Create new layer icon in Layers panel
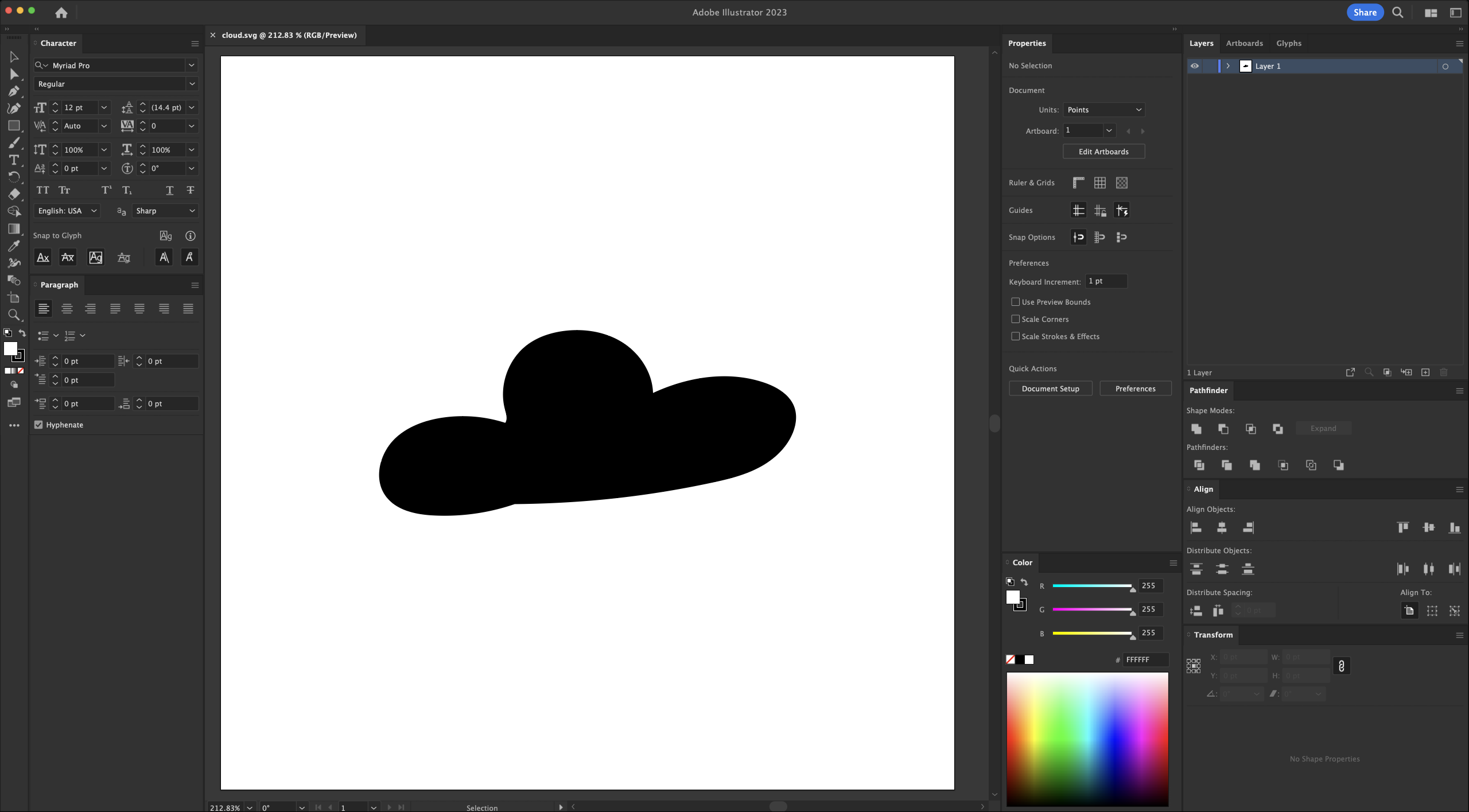1469x812 pixels. coord(1425,372)
